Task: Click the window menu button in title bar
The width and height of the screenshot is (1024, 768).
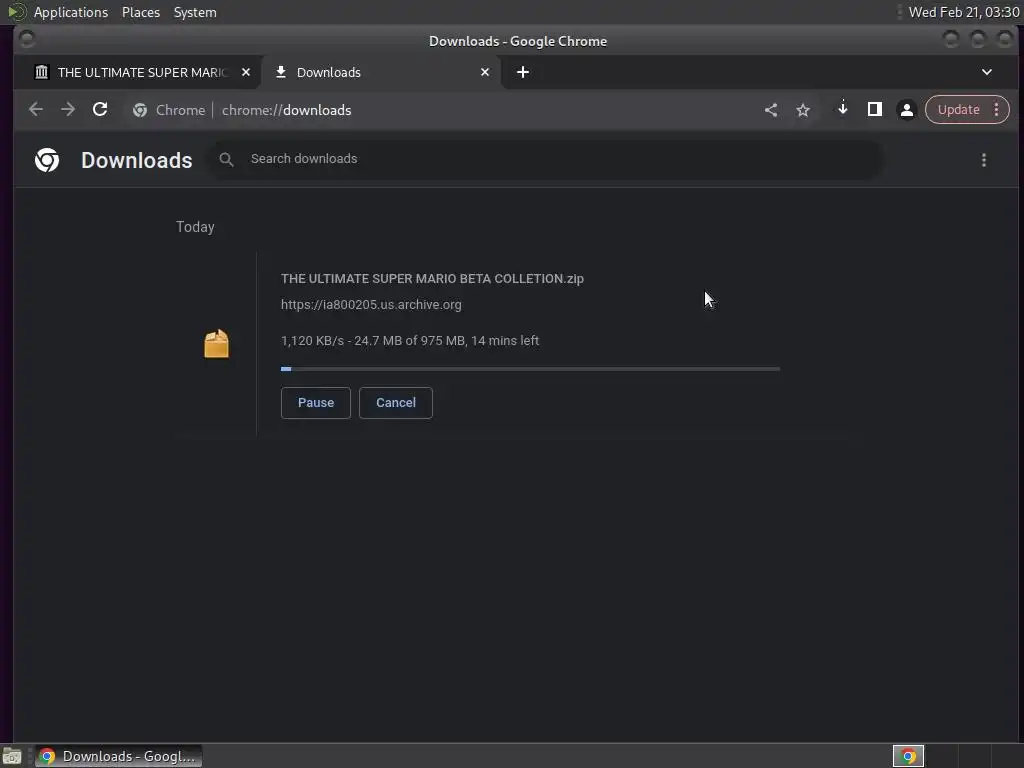Action: point(27,40)
